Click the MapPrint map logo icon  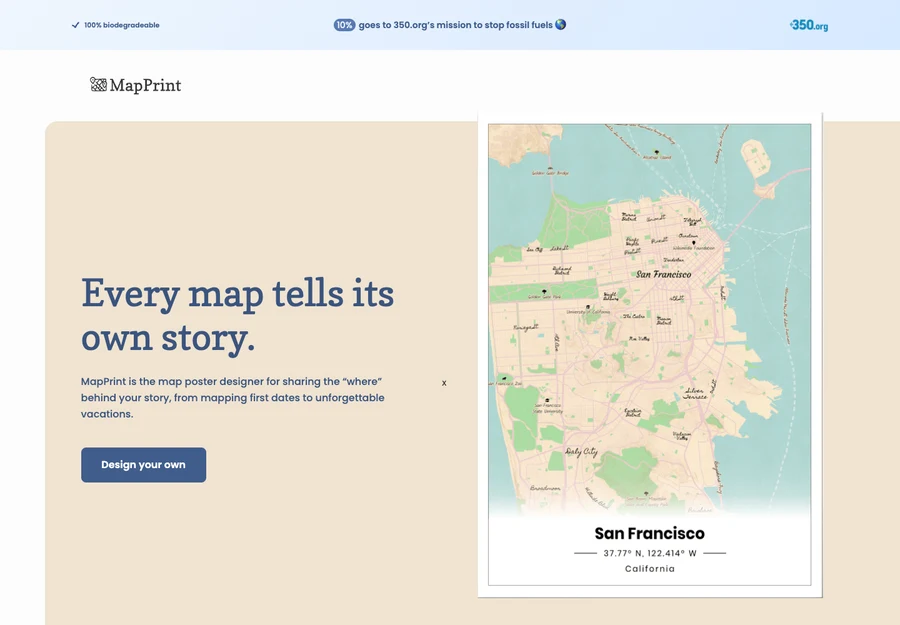click(98, 84)
